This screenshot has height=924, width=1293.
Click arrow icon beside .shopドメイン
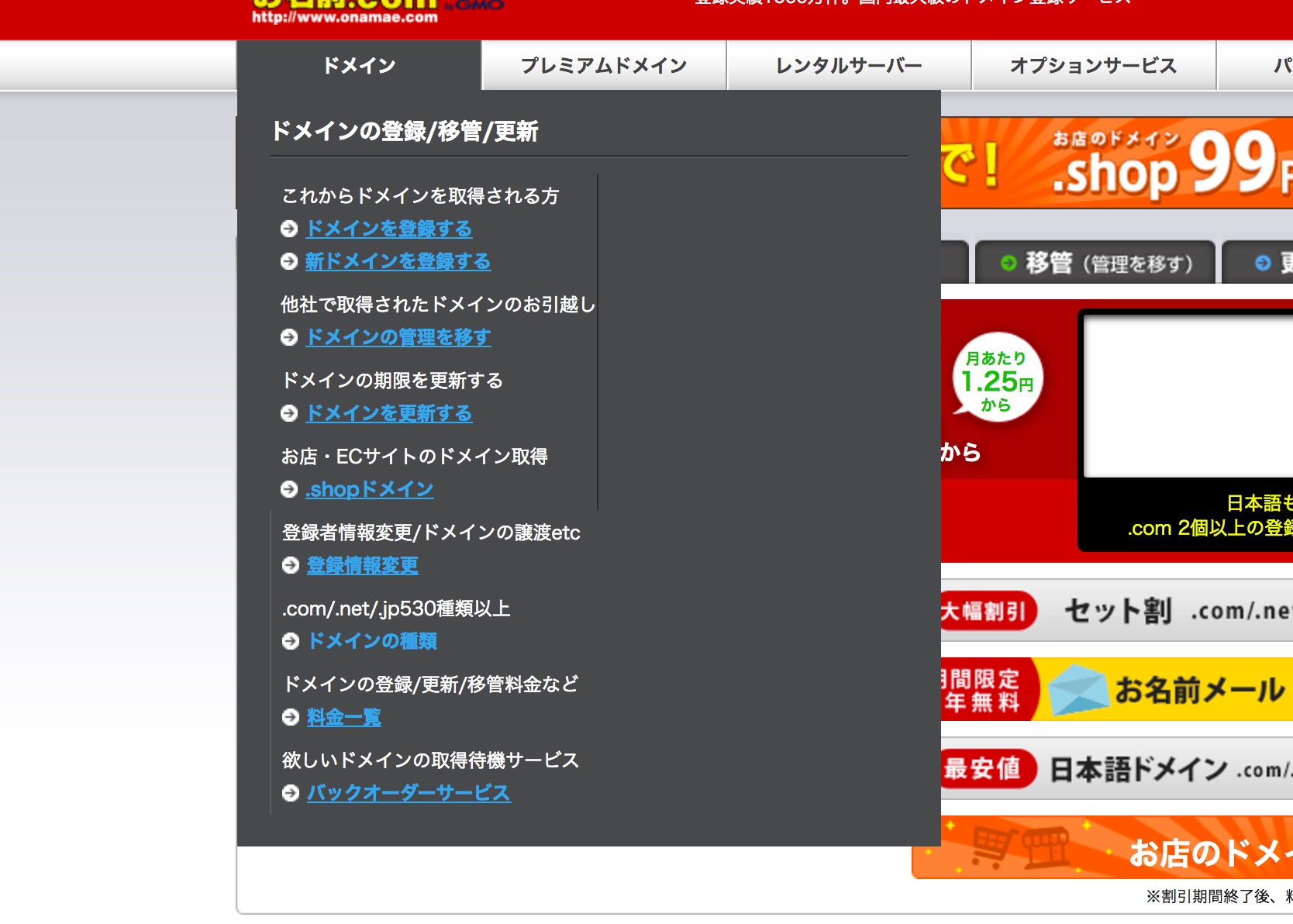(x=289, y=489)
